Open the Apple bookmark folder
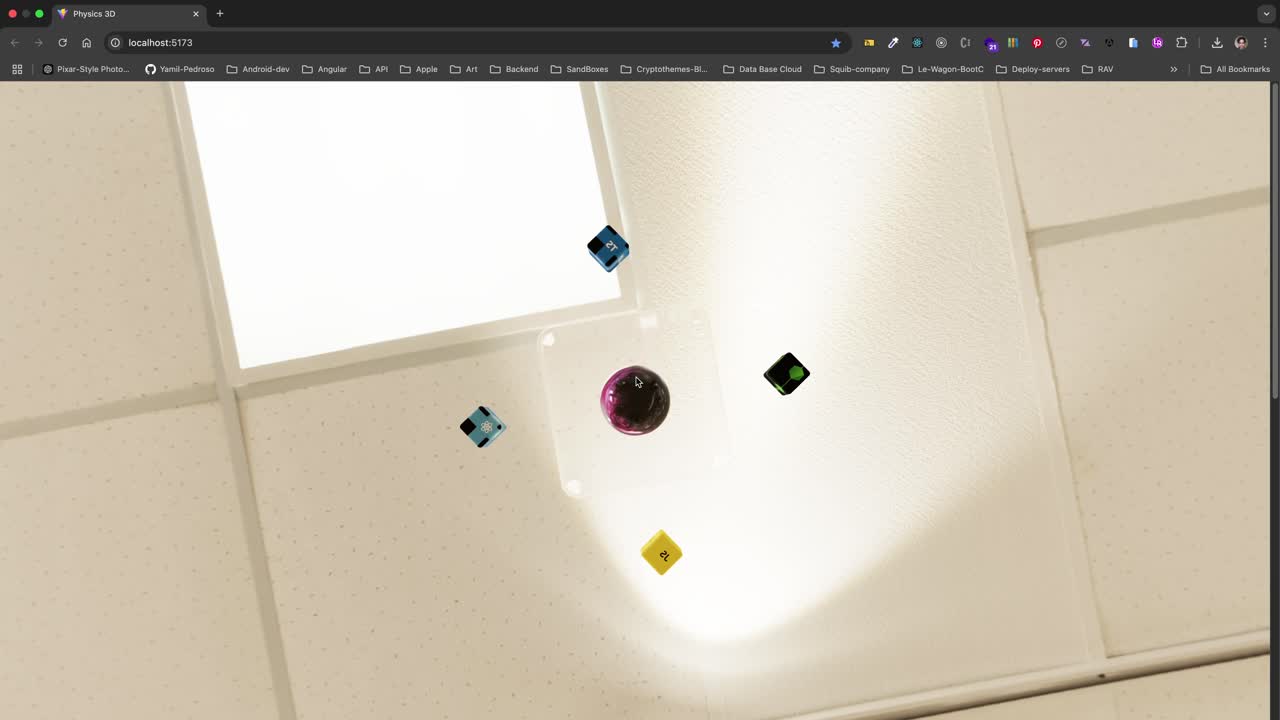 419,69
